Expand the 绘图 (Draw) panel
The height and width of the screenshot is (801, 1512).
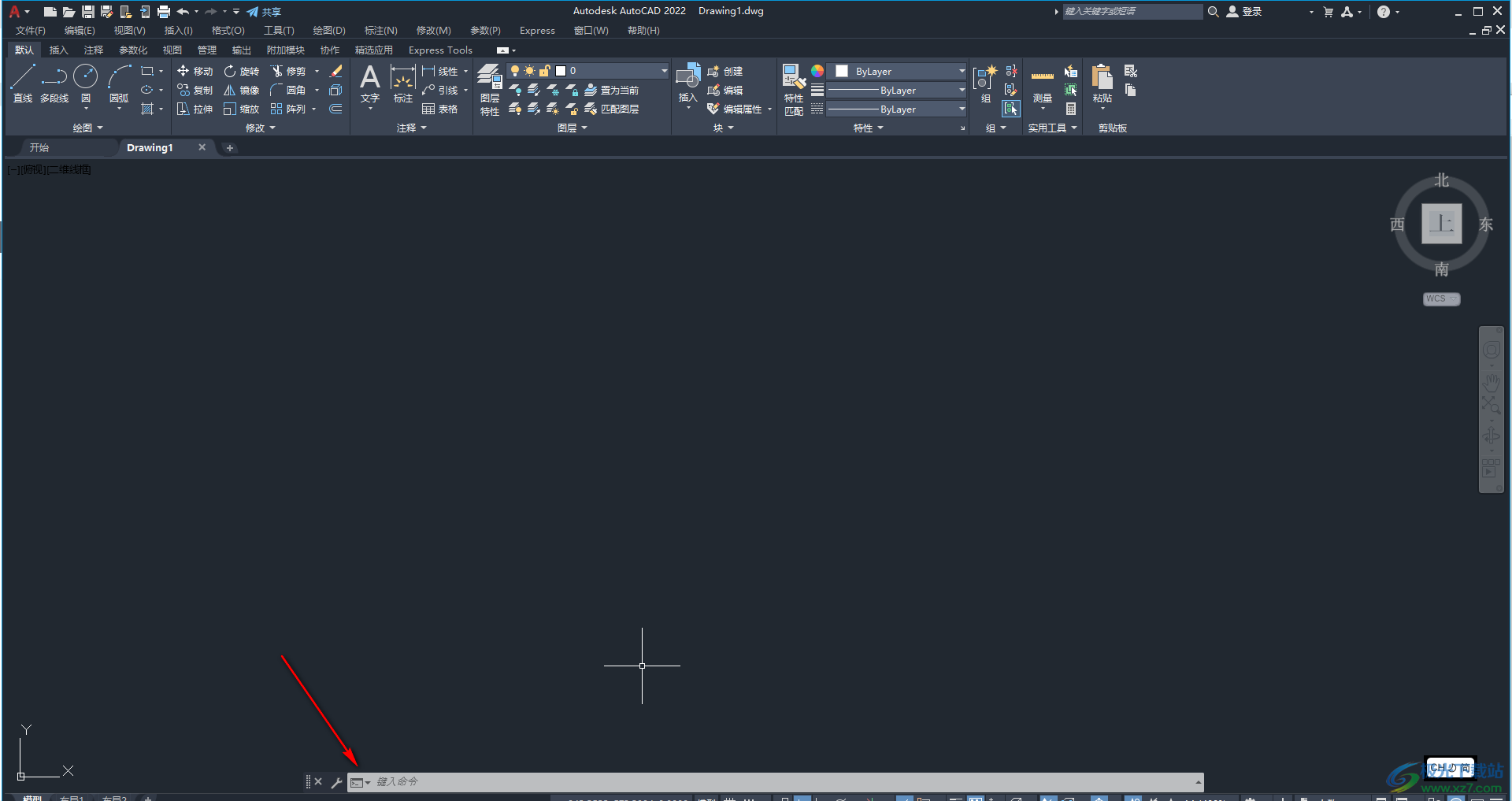[x=87, y=128]
